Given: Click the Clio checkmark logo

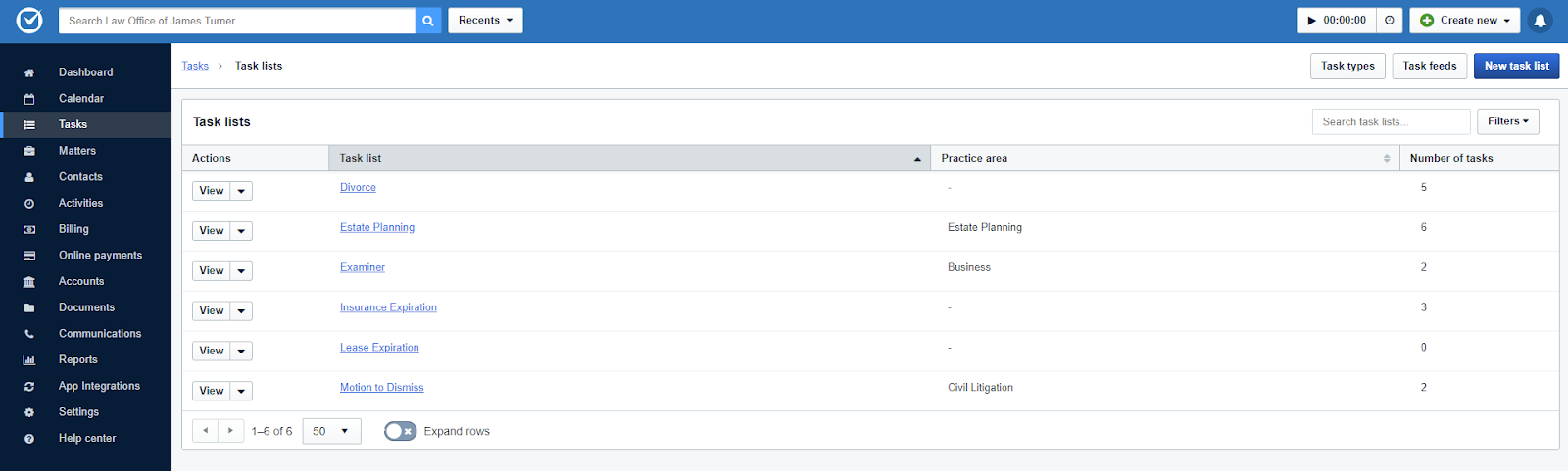Looking at the screenshot, I should [x=29, y=20].
